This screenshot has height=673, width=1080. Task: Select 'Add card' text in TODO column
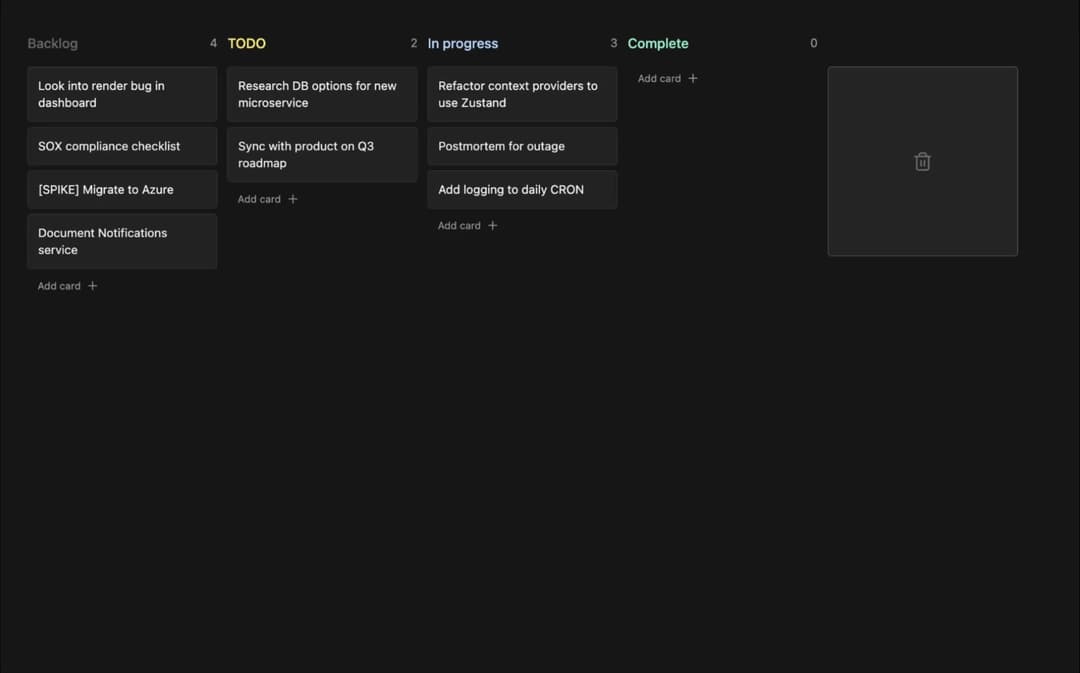tap(259, 198)
